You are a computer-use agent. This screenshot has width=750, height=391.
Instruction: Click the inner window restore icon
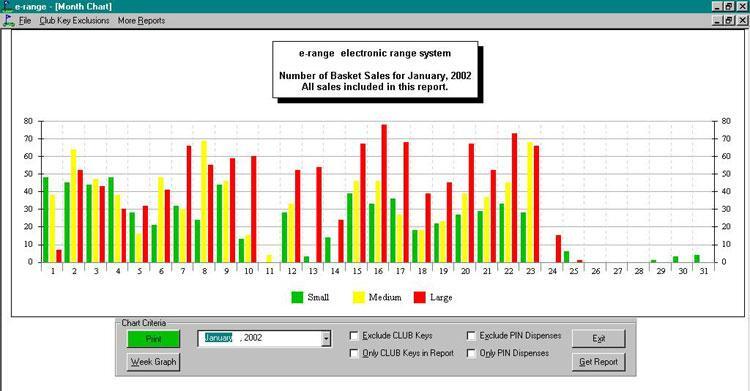coord(729,21)
